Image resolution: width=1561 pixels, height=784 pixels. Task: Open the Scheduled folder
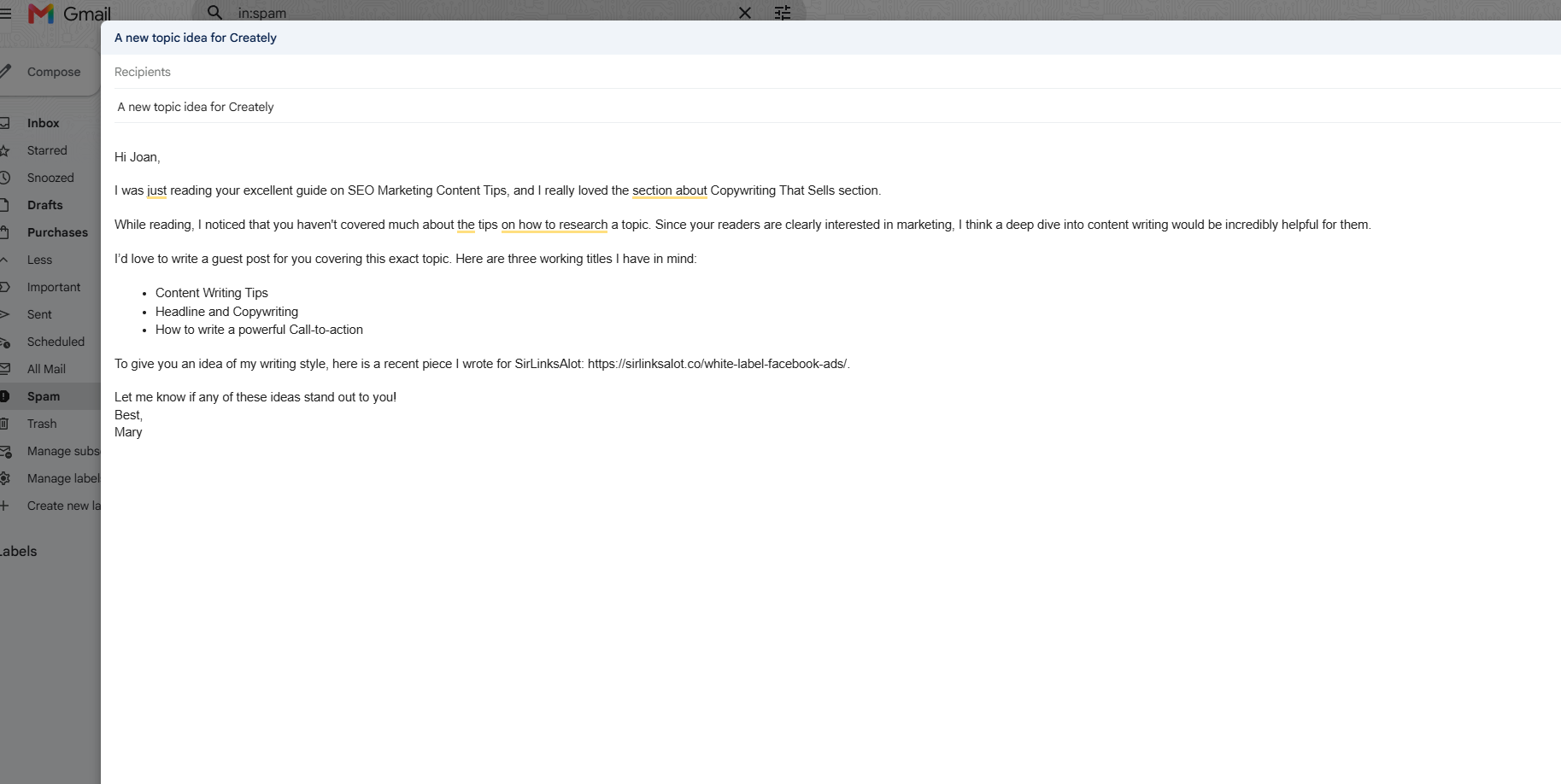pyautogui.click(x=56, y=342)
